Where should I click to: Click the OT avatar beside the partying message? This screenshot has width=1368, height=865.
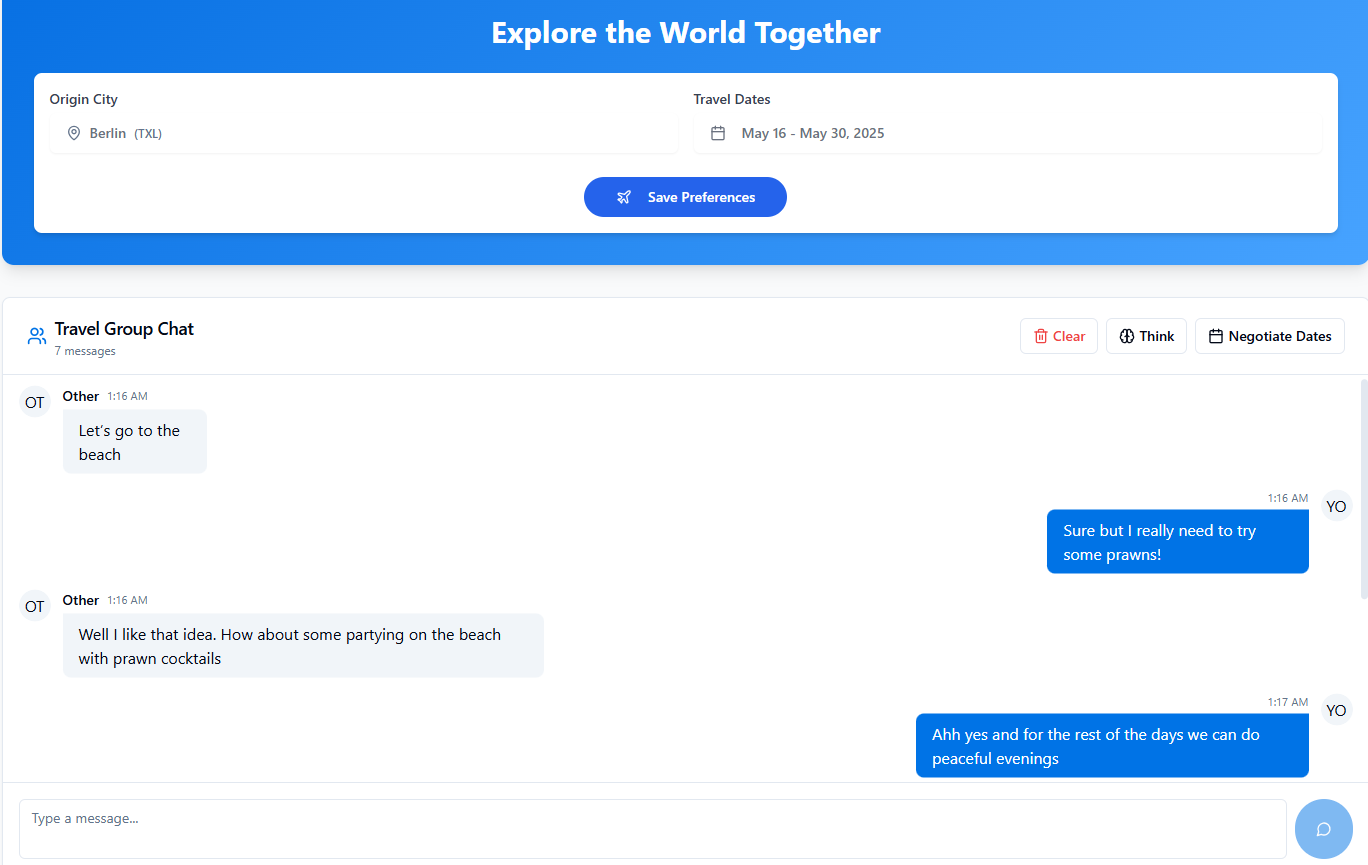pyautogui.click(x=35, y=606)
